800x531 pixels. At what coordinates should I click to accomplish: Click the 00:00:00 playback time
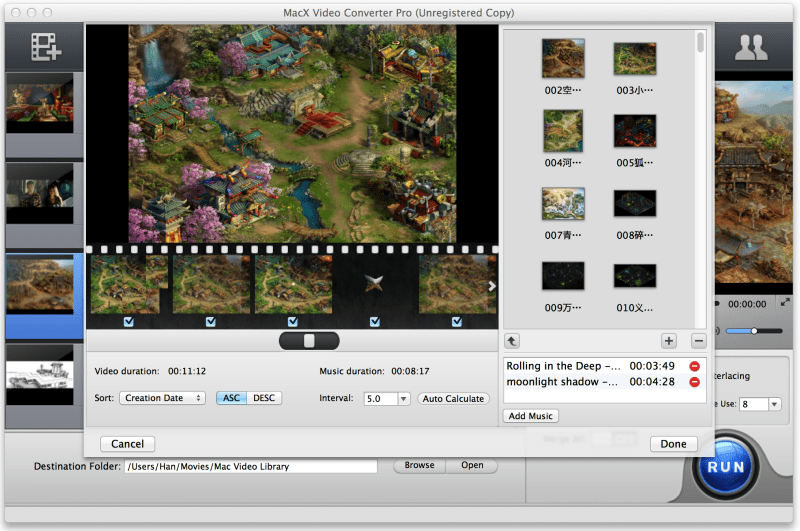(747, 305)
